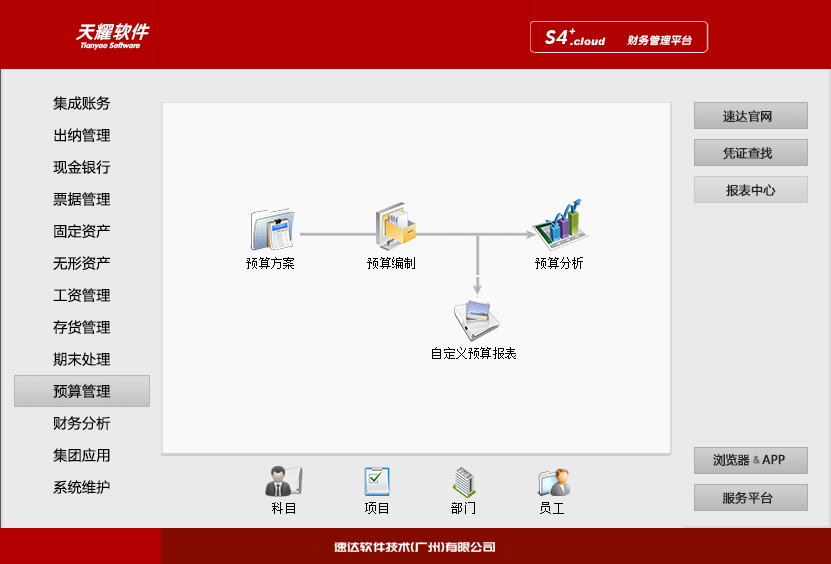Click the 浏览器 & APP button

coord(750,460)
